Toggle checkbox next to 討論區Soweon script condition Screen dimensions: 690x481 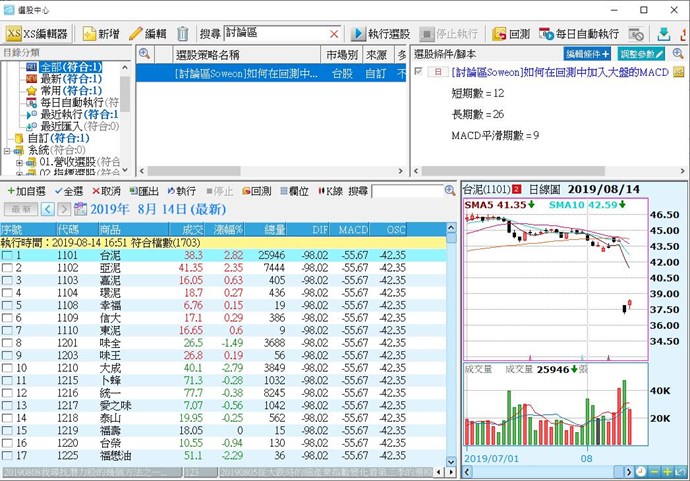418,73
